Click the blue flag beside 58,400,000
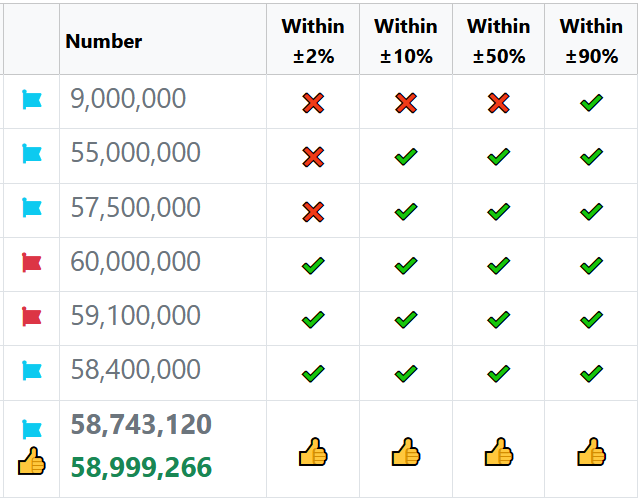Viewport: 640px width, 500px height. (32, 371)
